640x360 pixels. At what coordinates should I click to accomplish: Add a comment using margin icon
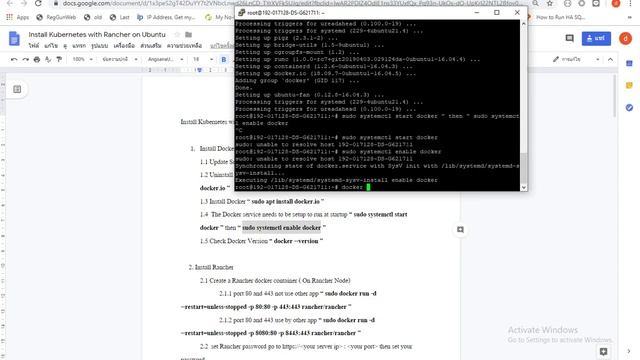460,230
